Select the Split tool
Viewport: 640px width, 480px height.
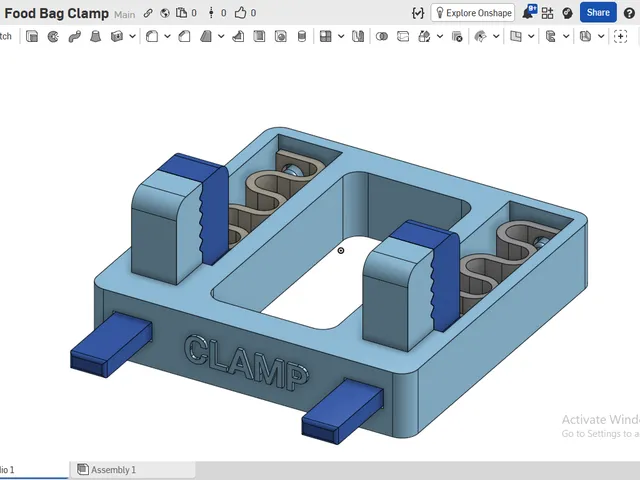[403, 37]
